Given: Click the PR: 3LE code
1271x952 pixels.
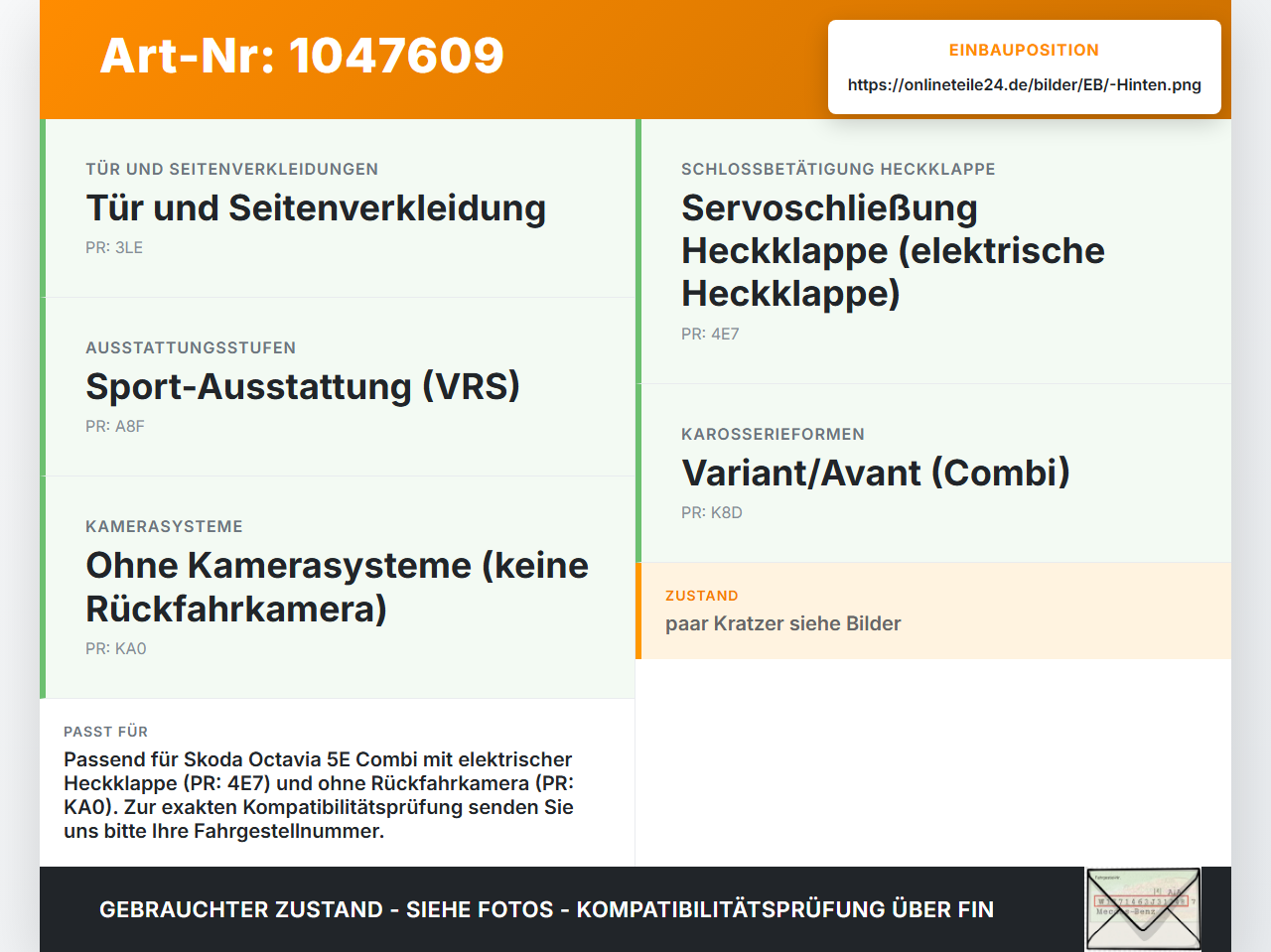Looking at the screenshot, I should pyautogui.click(x=114, y=248).
